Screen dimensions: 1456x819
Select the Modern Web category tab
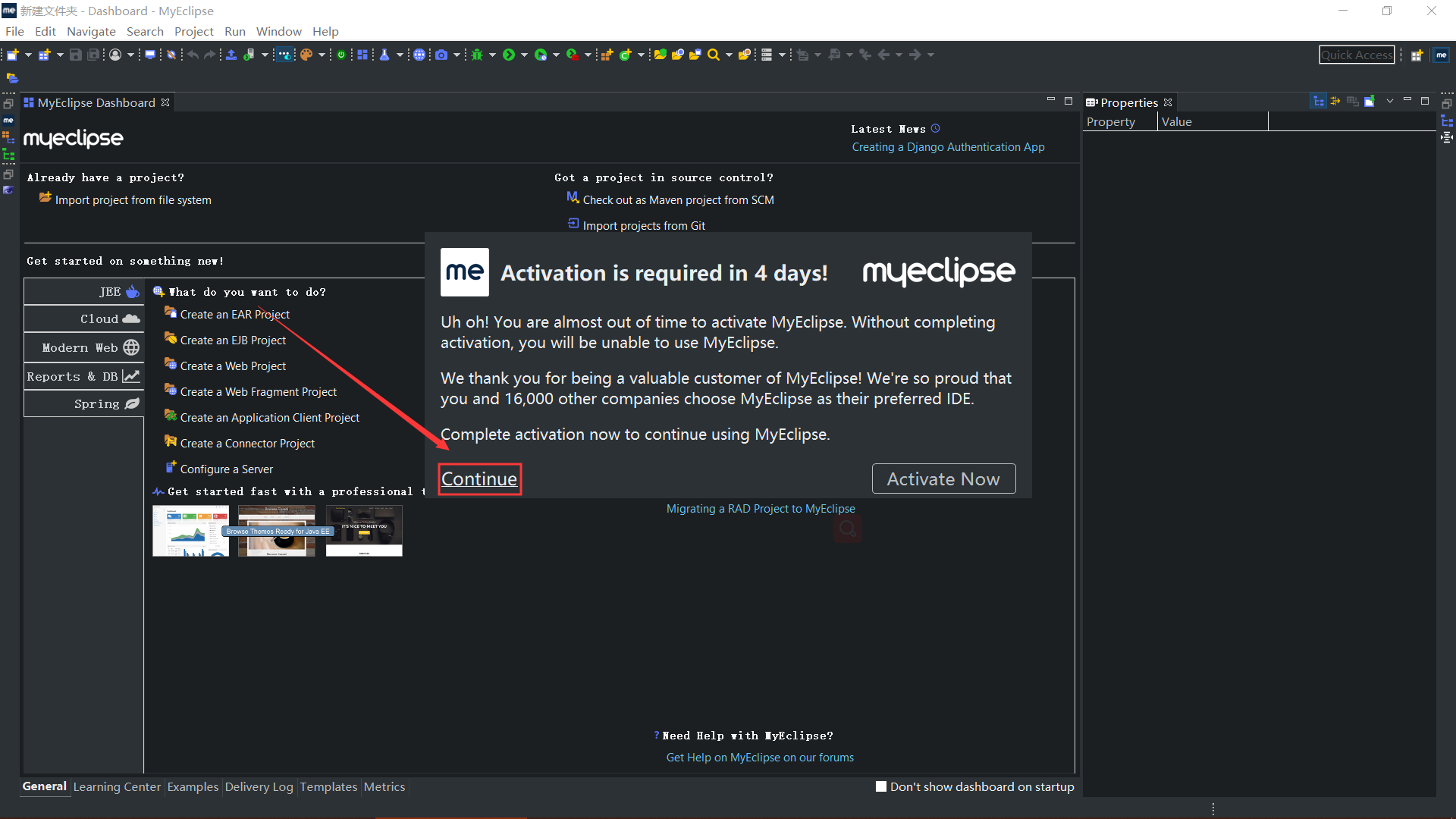[84, 347]
